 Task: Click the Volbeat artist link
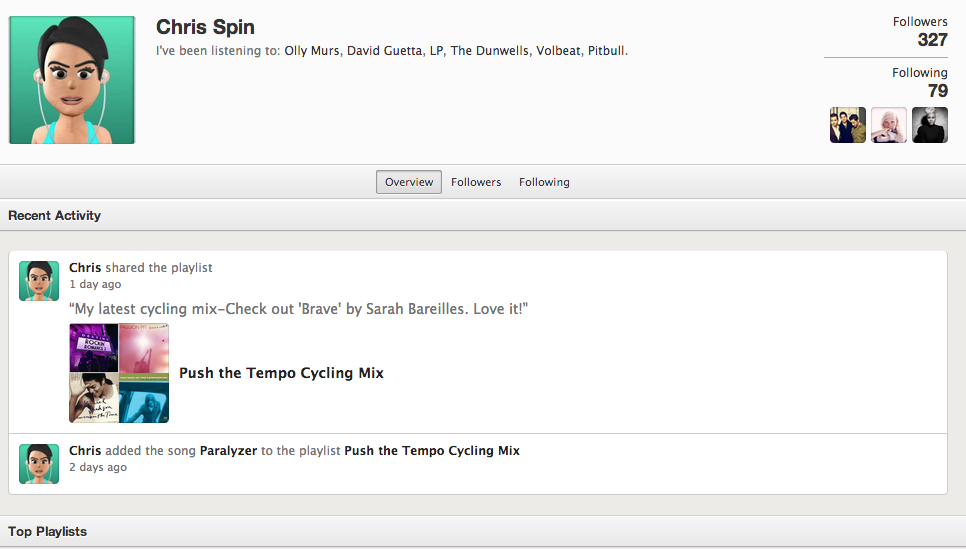pos(558,51)
